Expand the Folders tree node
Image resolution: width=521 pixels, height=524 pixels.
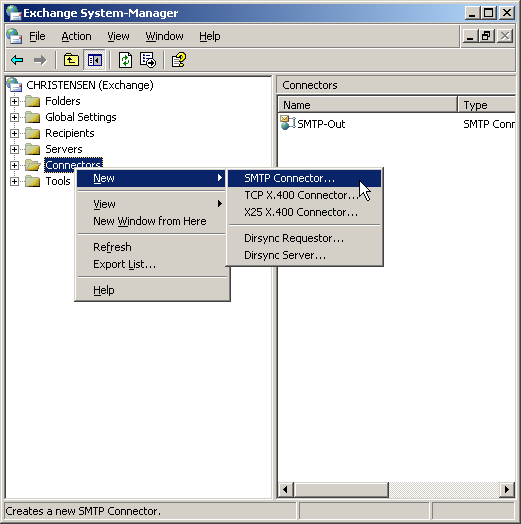coord(14,101)
